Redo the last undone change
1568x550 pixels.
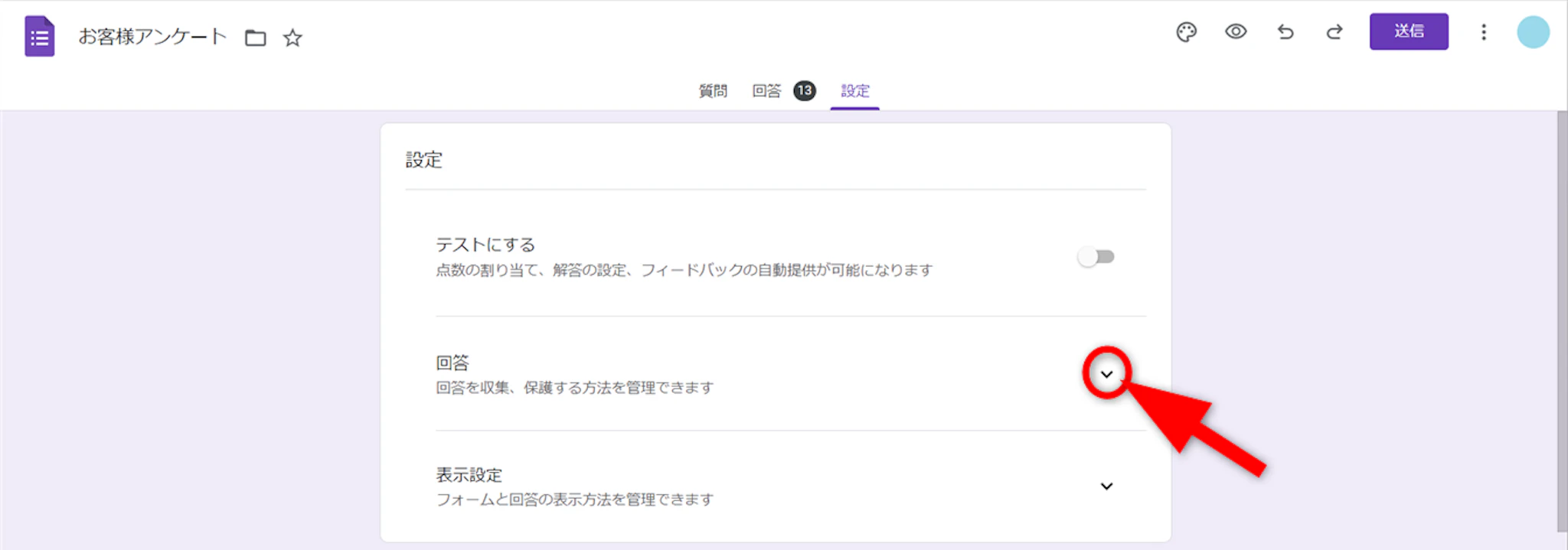point(1334,32)
